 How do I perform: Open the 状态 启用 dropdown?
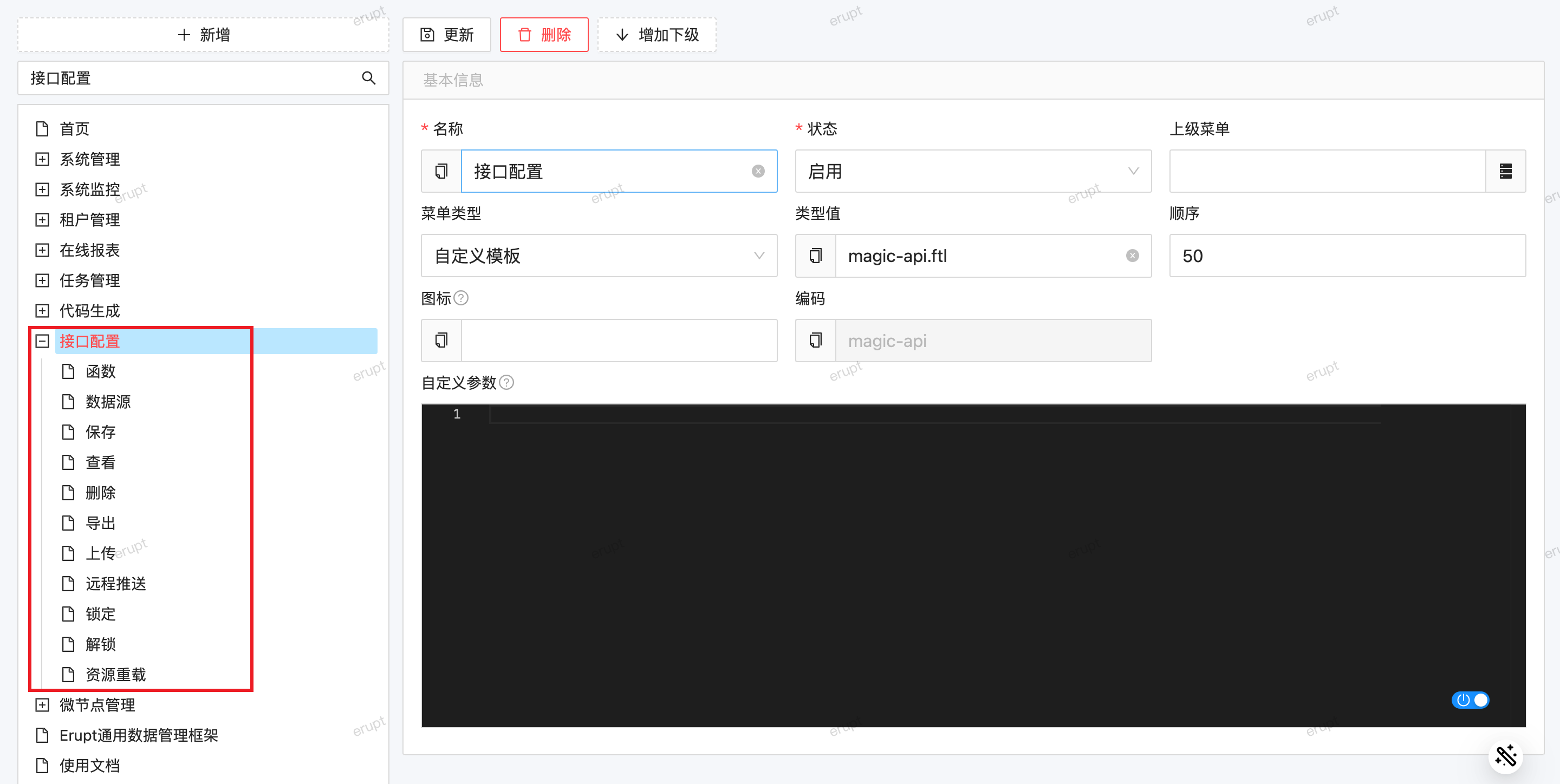[x=973, y=171]
